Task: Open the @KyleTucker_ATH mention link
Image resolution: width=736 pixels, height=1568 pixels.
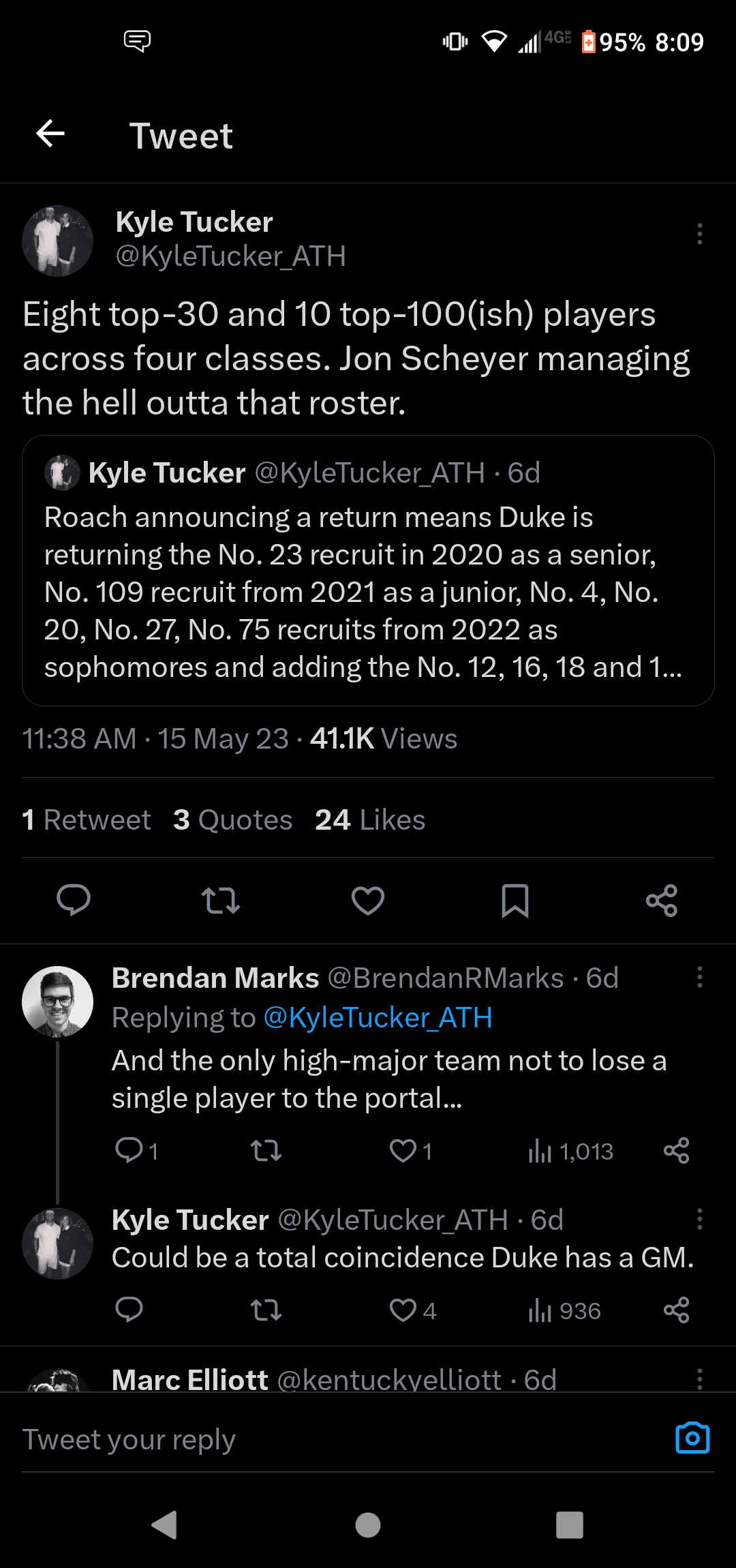Action: (x=378, y=1017)
